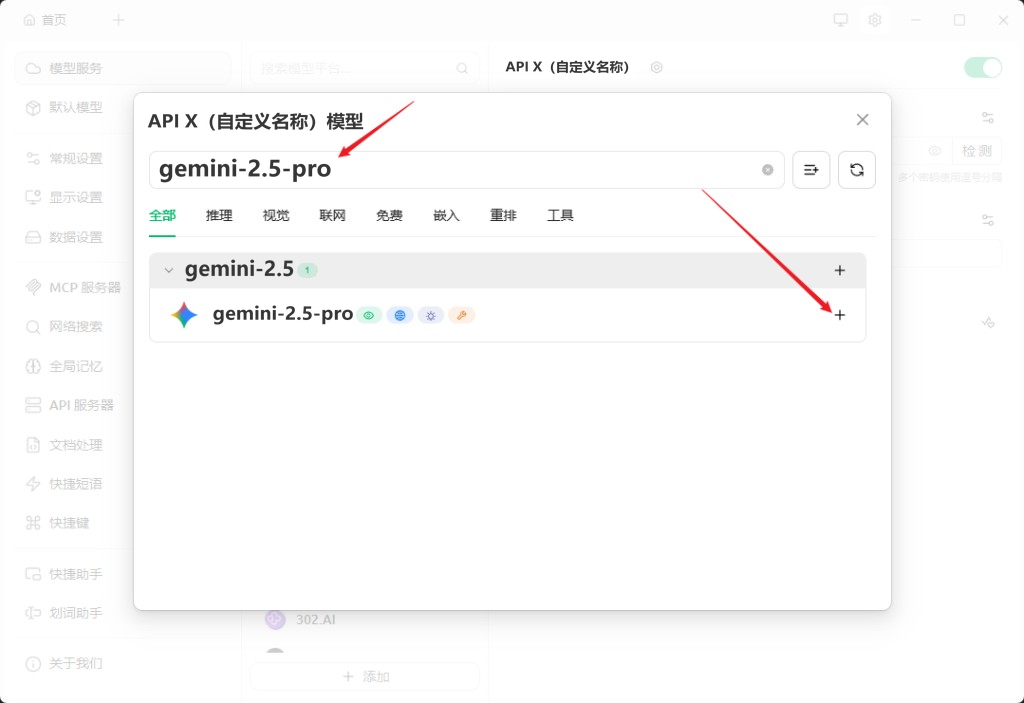
Task: Switch to the 免费 tab
Action: pos(389,216)
